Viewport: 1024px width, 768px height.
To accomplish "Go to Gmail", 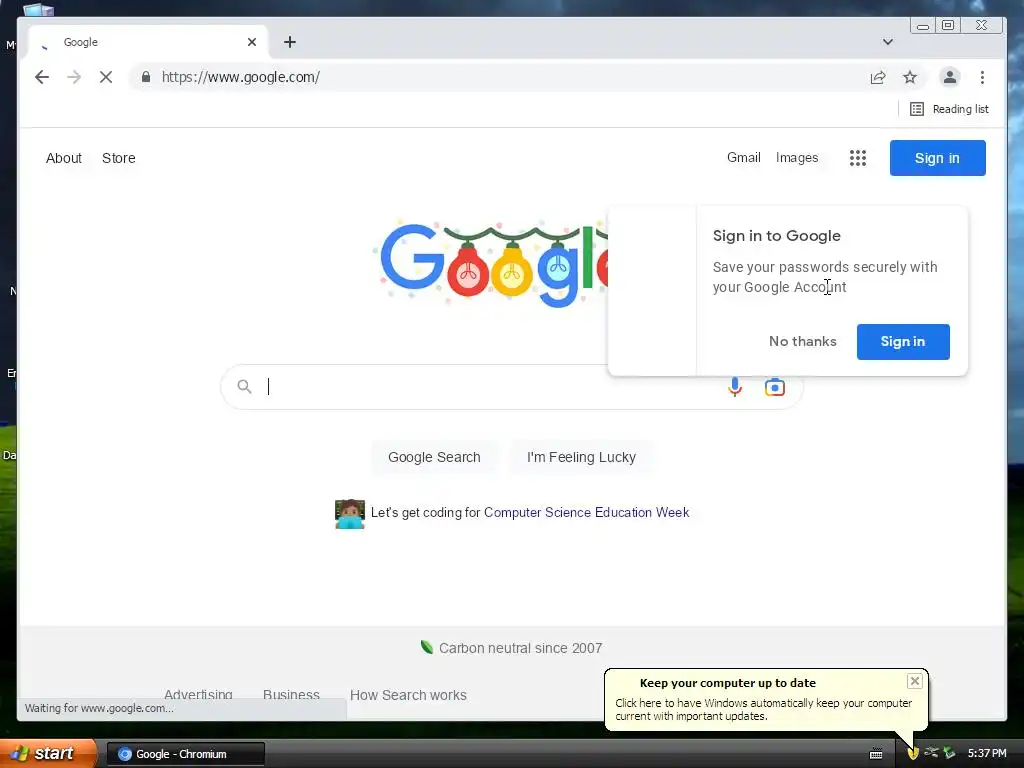I will click(744, 157).
